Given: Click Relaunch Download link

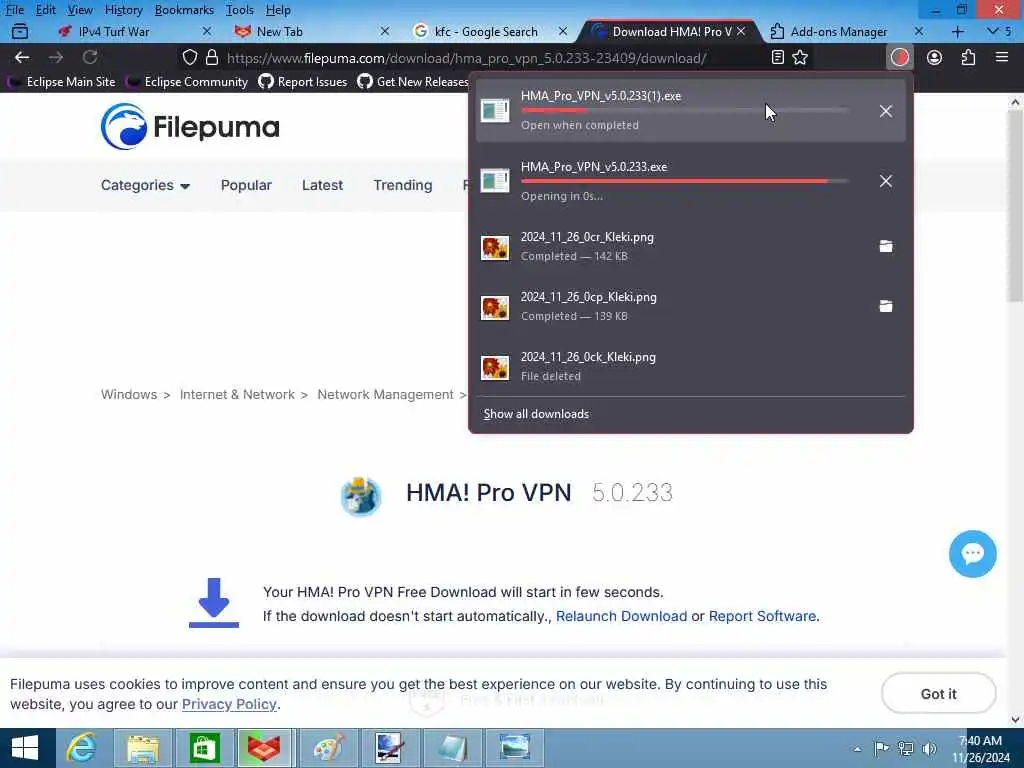Looking at the screenshot, I should coord(621,616).
